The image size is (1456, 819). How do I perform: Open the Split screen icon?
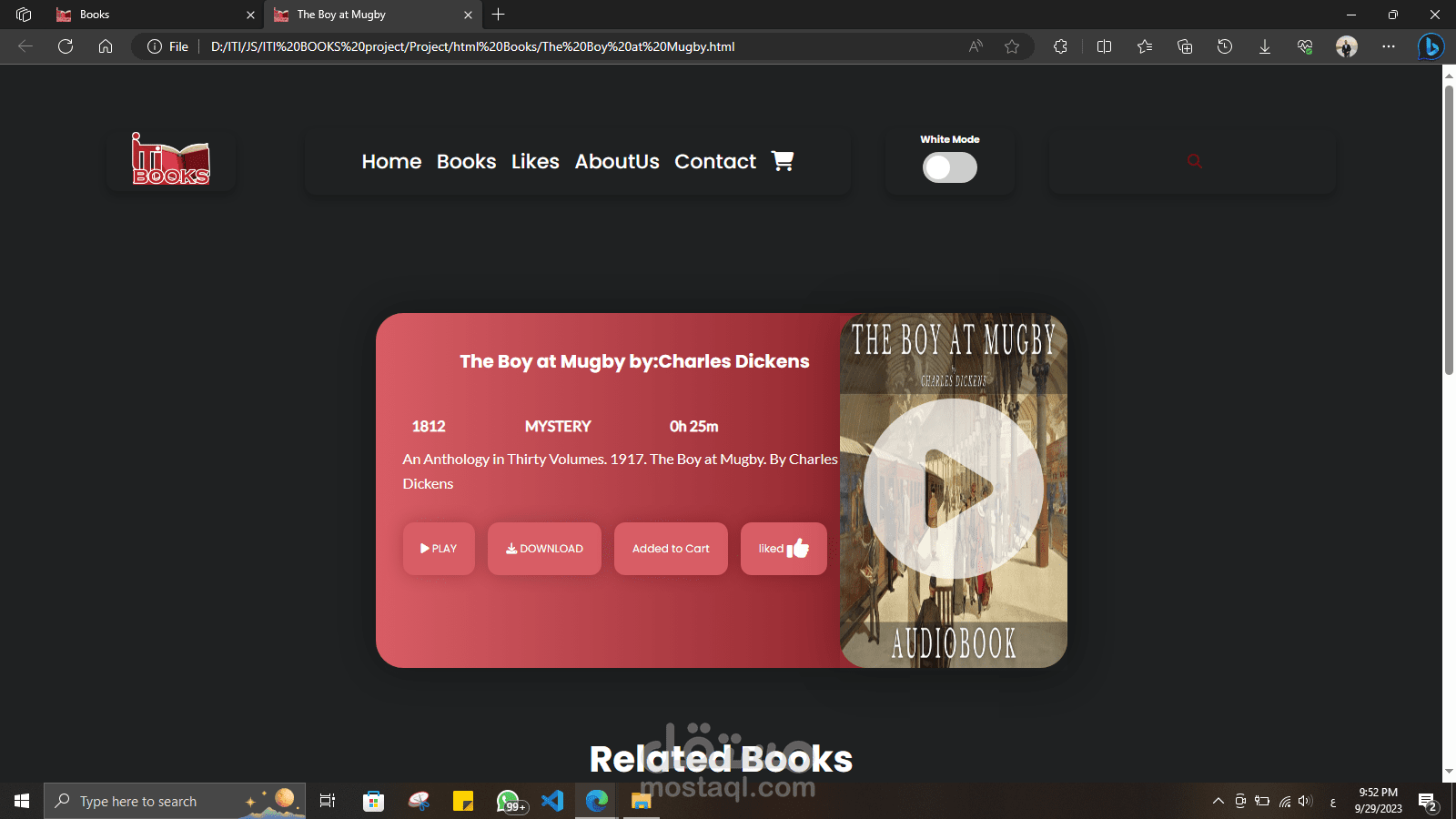1105,46
